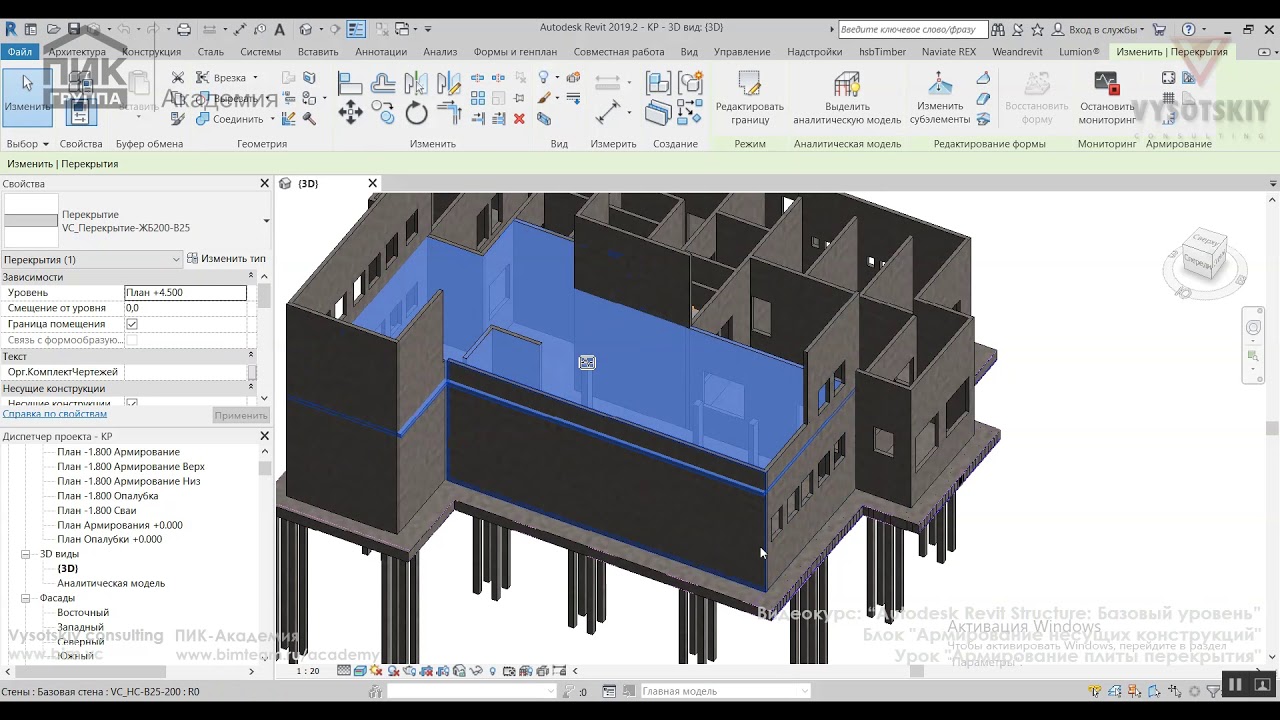Open the Выбор panel dropdown
This screenshot has height=720, width=1280.
point(27,144)
